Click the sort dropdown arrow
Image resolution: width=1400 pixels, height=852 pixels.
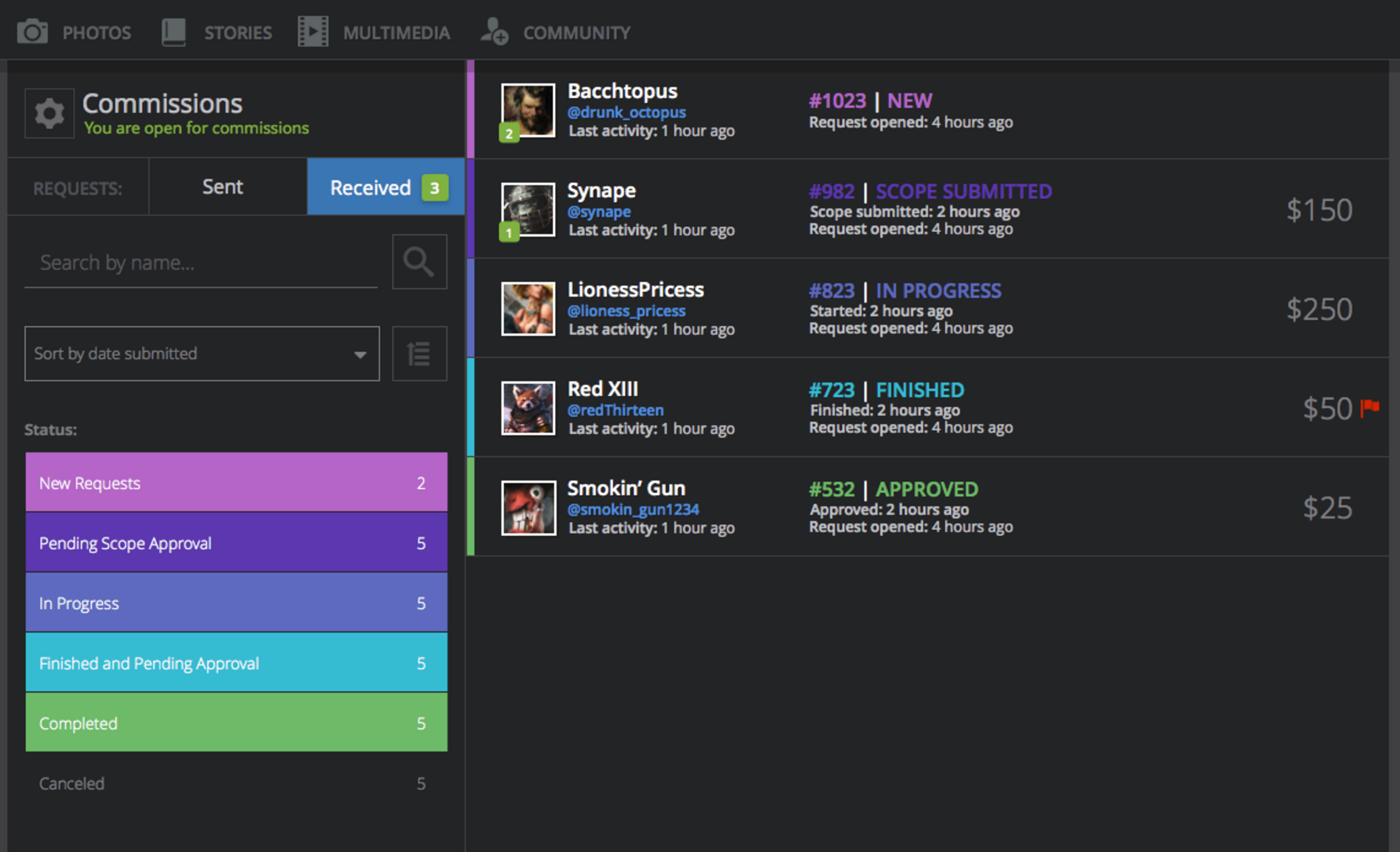[x=360, y=354]
